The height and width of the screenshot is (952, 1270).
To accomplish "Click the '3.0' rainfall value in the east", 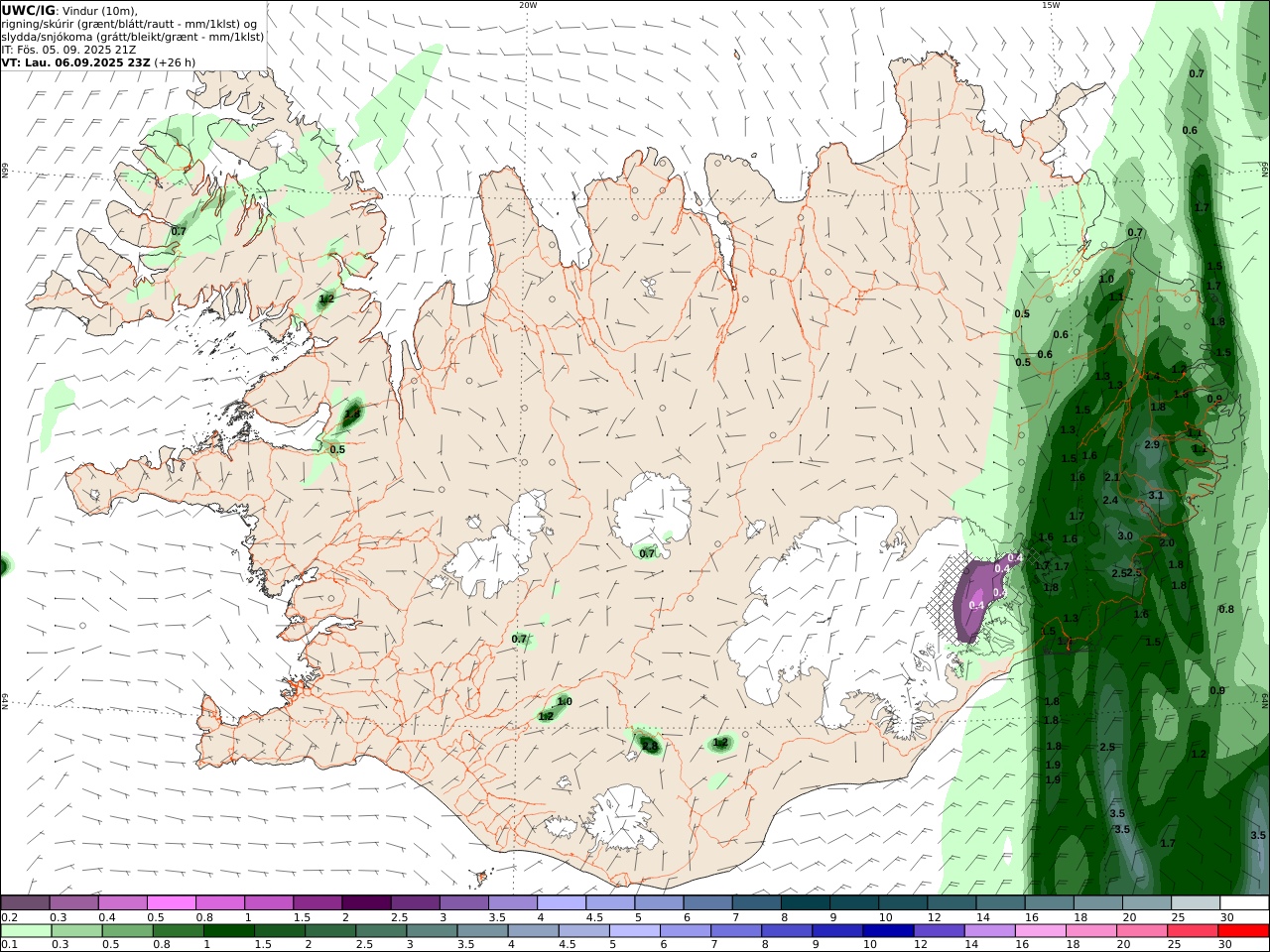I will (x=1125, y=535).
